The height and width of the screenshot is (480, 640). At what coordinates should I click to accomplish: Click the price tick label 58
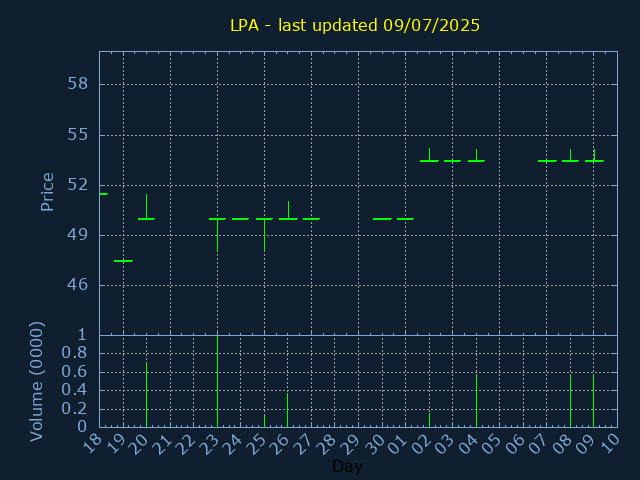(x=78, y=84)
